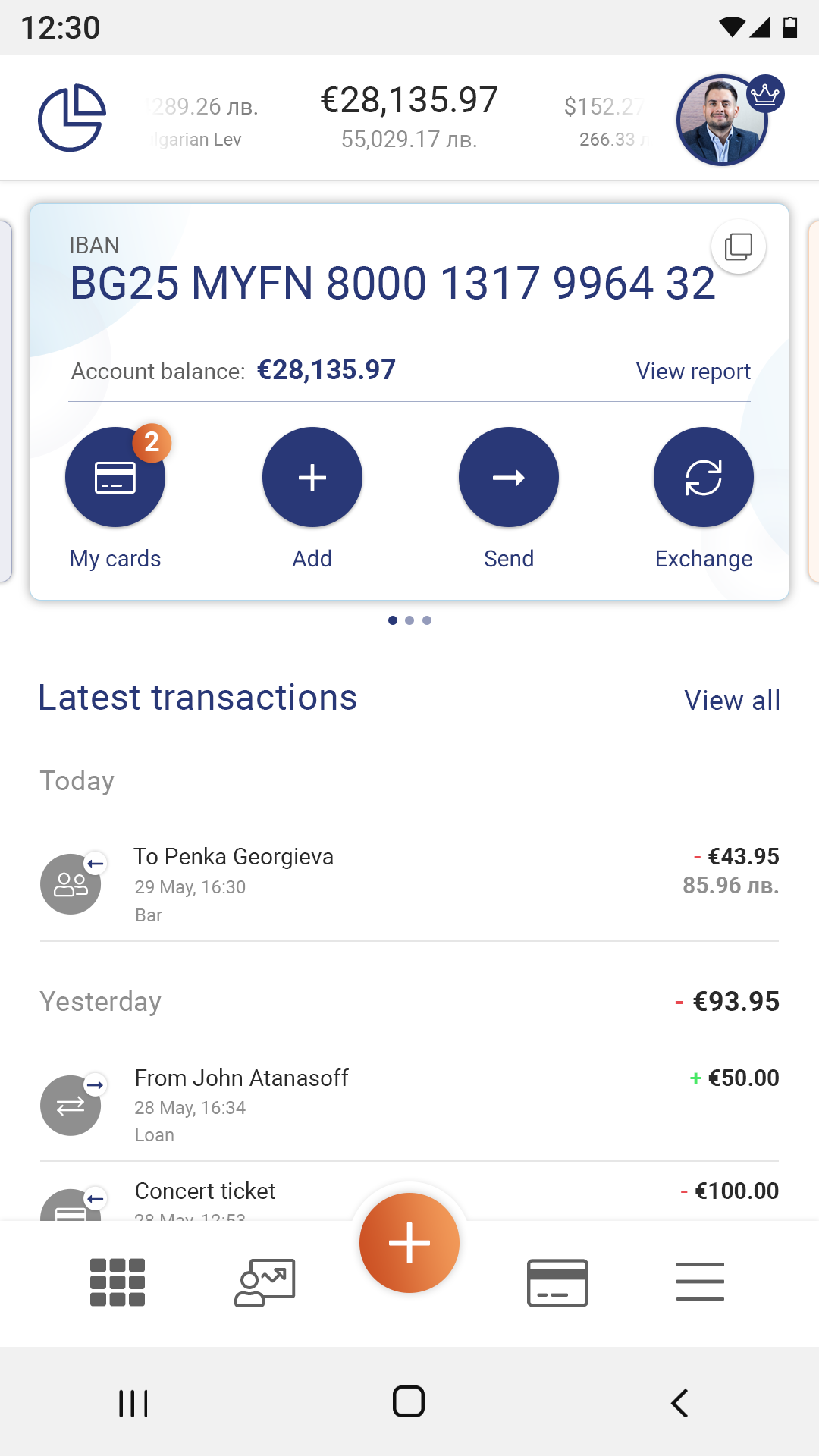Click the View report link
The width and height of the screenshot is (819, 1456).
coord(692,372)
